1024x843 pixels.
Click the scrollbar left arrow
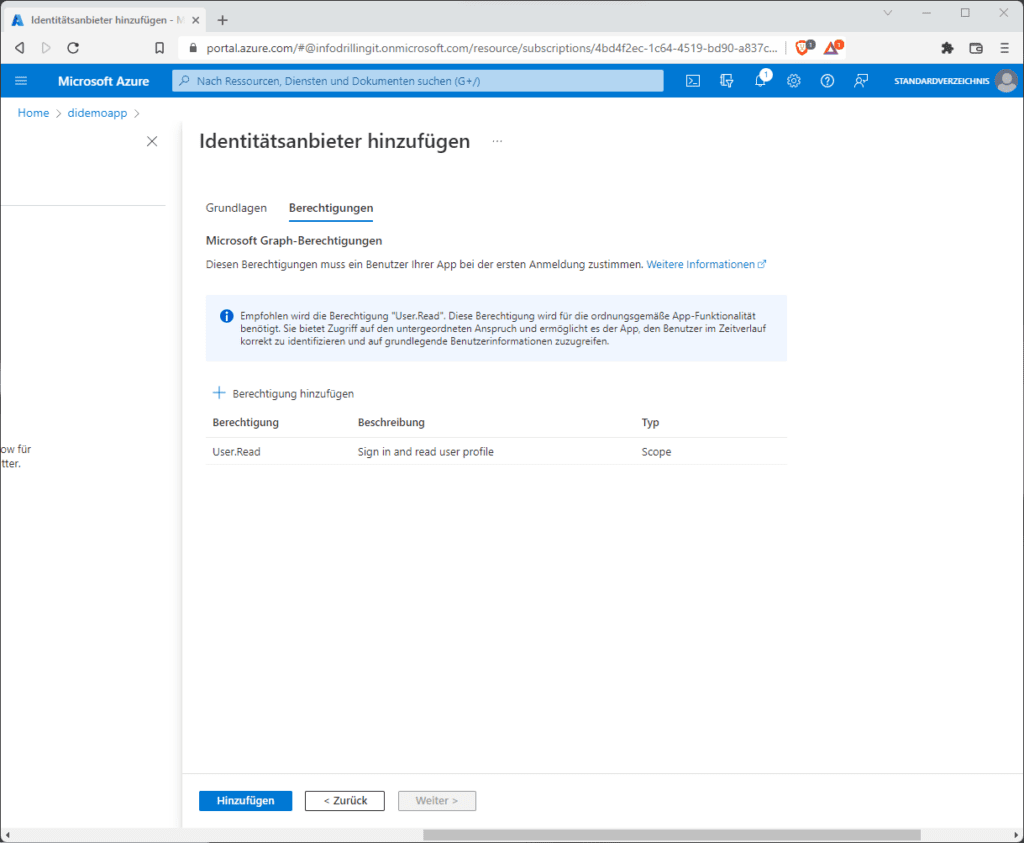coord(7,835)
